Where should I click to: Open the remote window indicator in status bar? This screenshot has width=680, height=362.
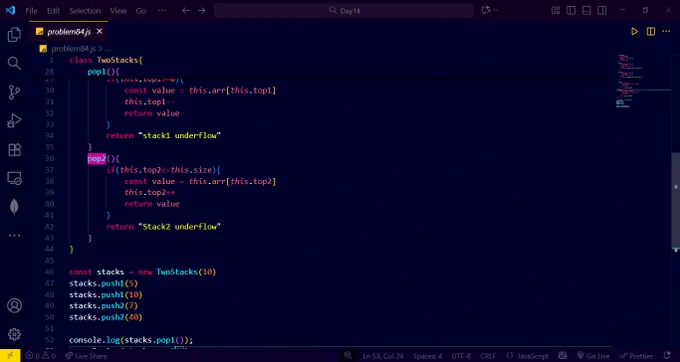10,355
